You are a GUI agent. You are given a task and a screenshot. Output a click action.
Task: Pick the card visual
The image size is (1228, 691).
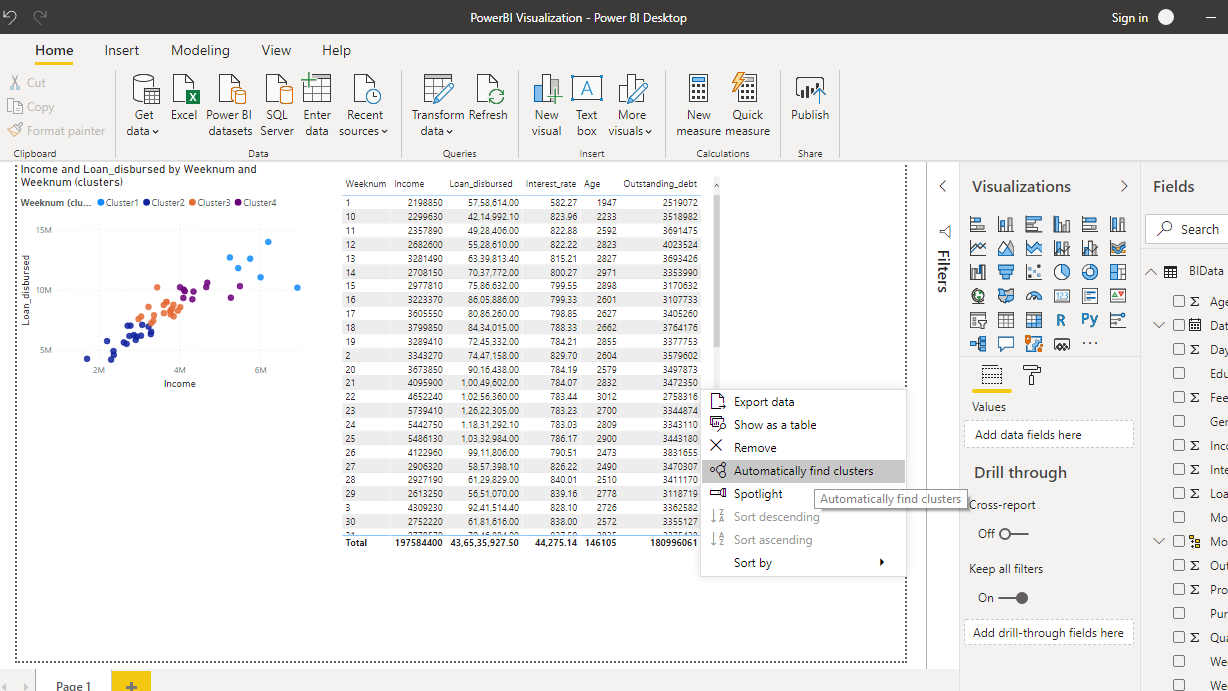(1062, 296)
